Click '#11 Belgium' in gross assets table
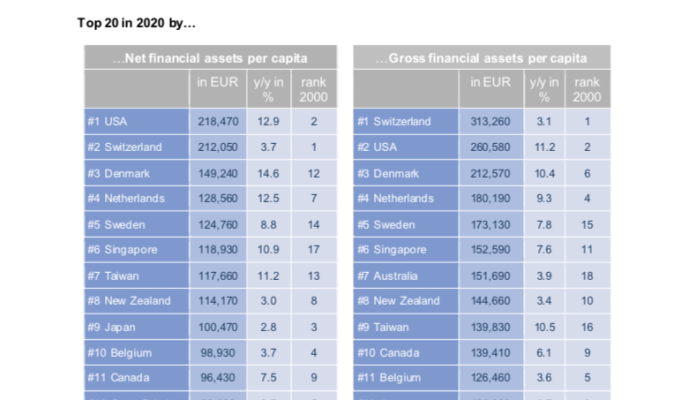This screenshot has height=400, width=681. 406,377
